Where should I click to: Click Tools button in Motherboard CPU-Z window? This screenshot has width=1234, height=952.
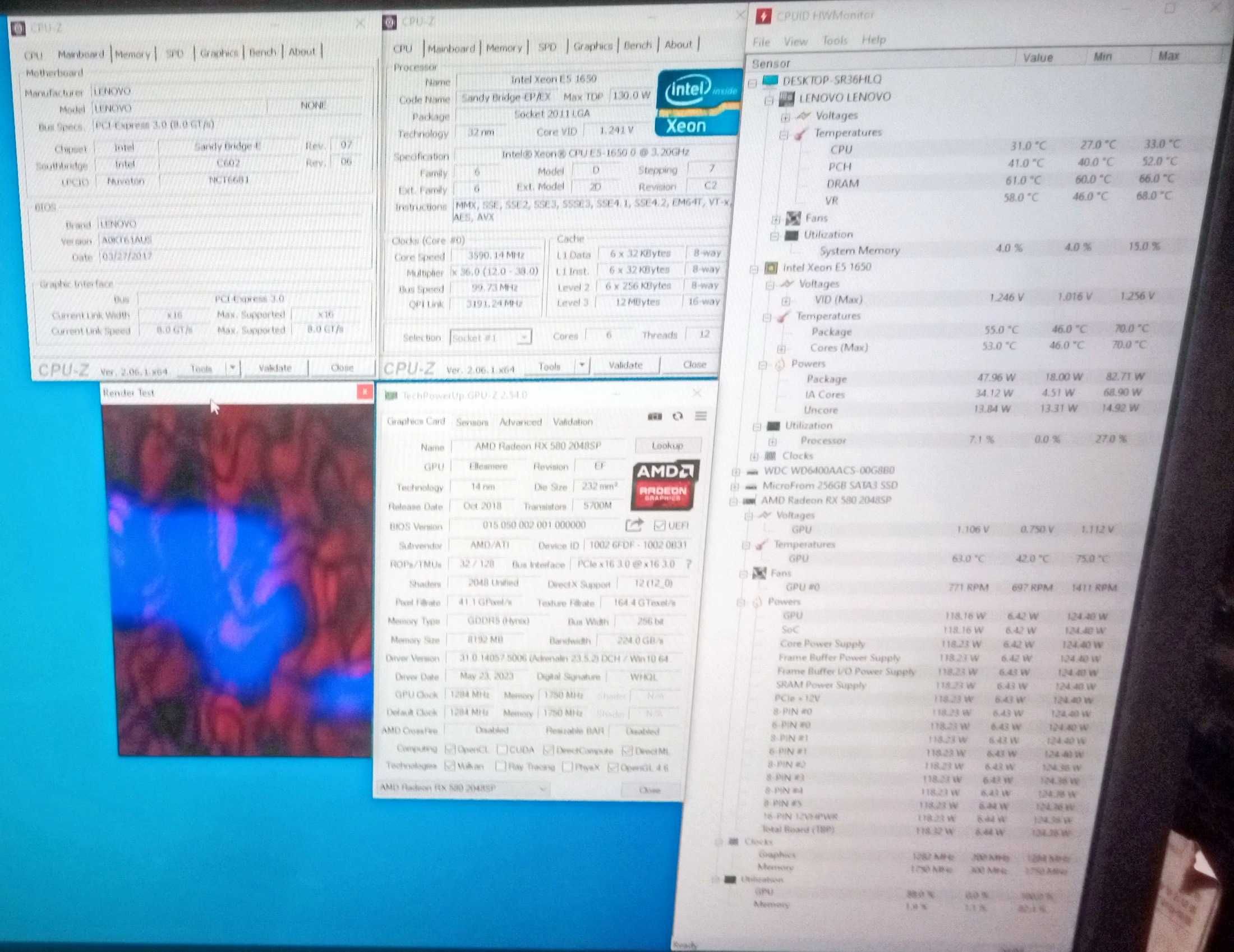coord(201,369)
